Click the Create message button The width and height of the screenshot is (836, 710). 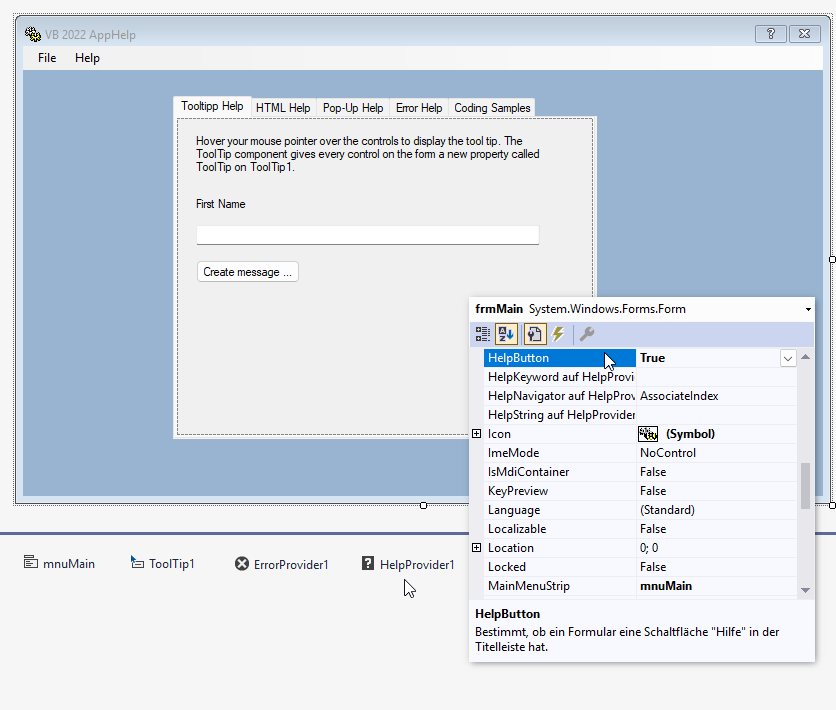pyautogui.click(x=247, y=272)
